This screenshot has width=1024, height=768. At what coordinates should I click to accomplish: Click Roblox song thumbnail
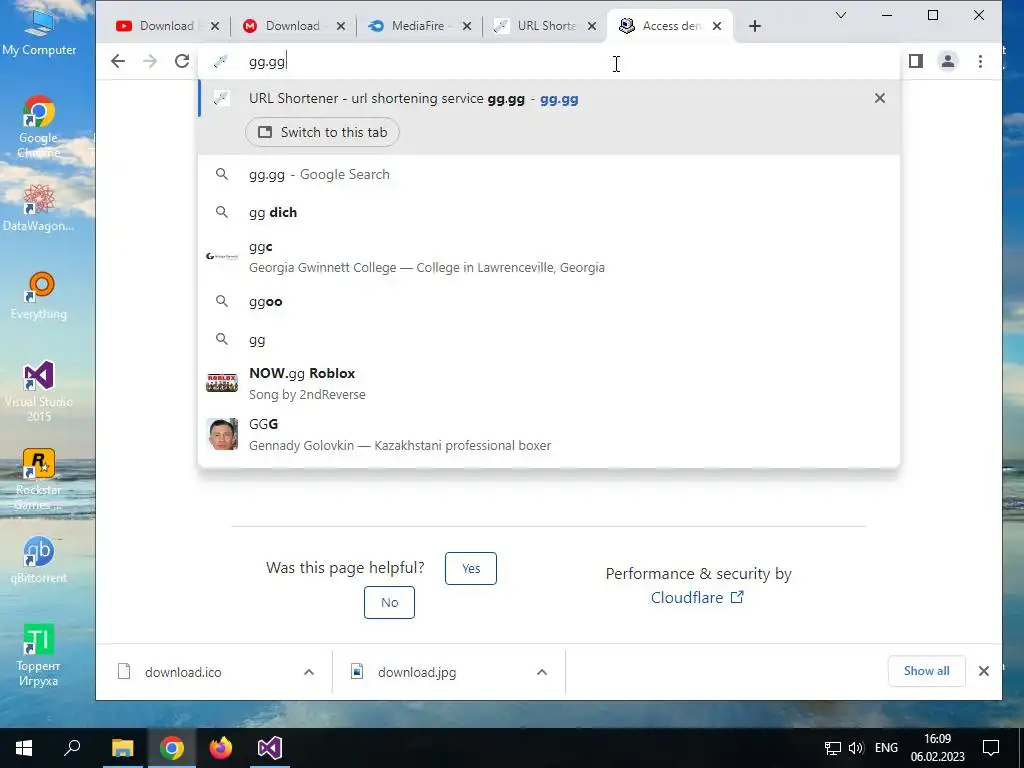point(222,383)
